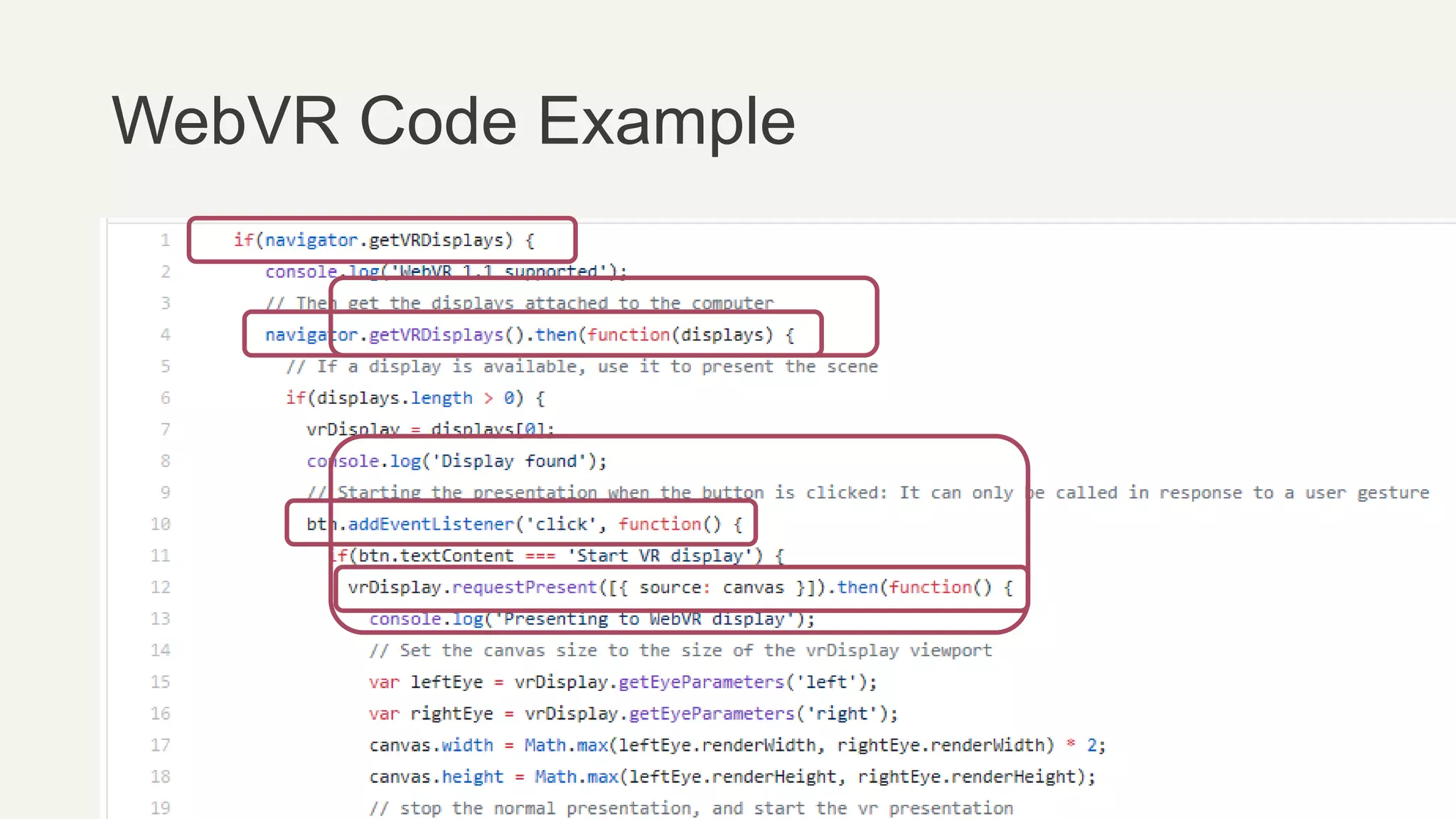Click the console.log 'WebVR 1.1 supported' line

[446, 272]
